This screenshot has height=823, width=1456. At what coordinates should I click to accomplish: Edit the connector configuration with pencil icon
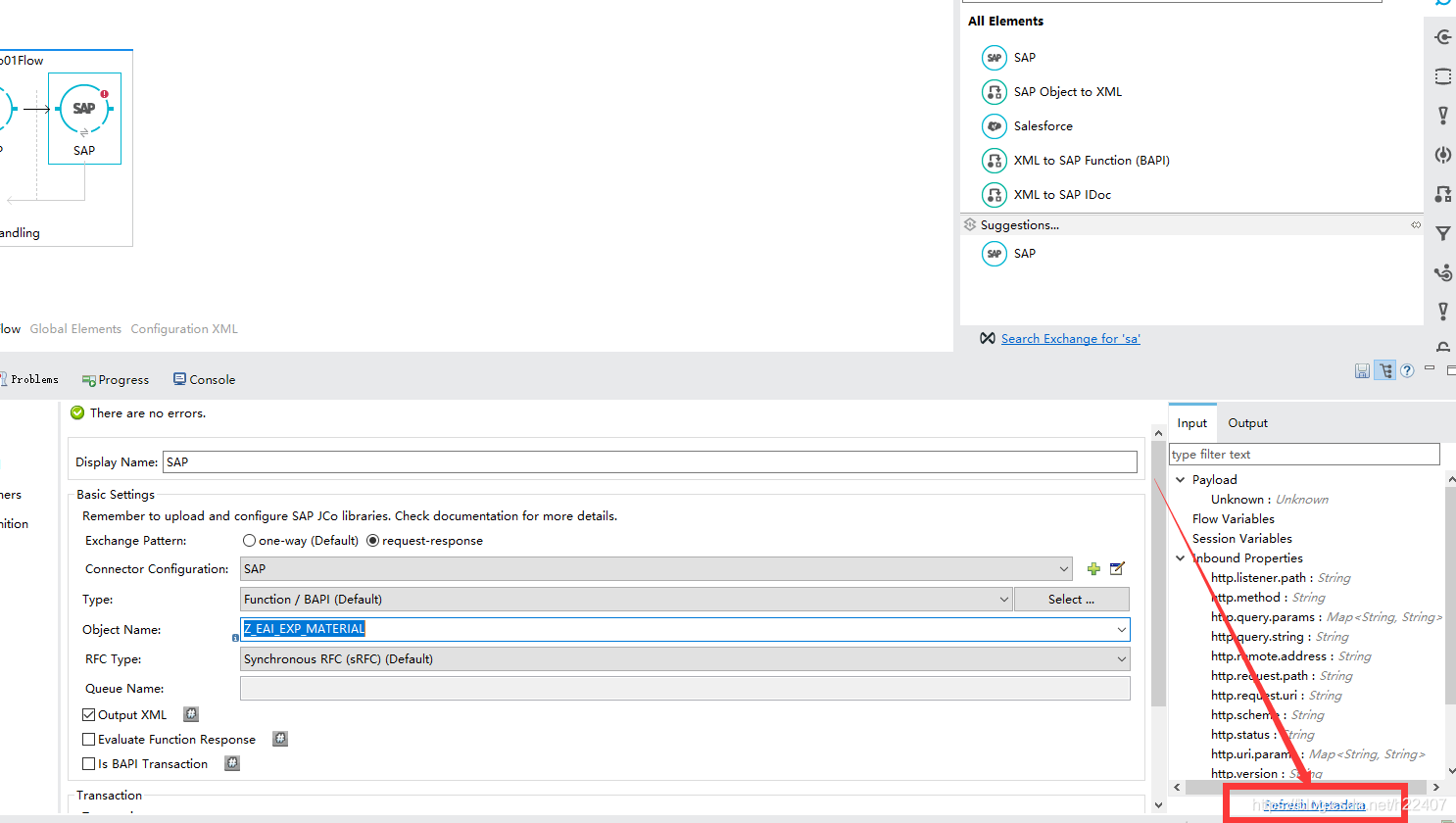point(1117,568)
